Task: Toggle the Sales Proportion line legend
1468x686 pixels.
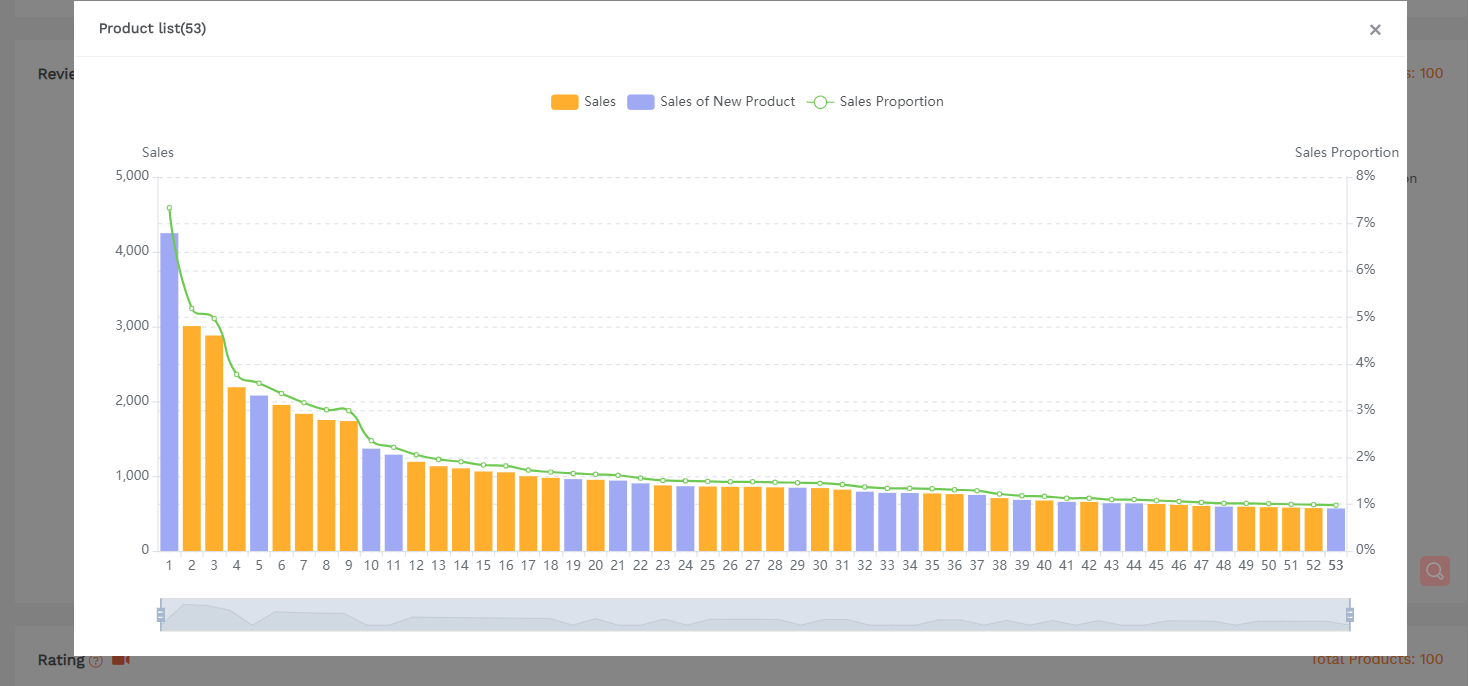Action: pos(875,102)
